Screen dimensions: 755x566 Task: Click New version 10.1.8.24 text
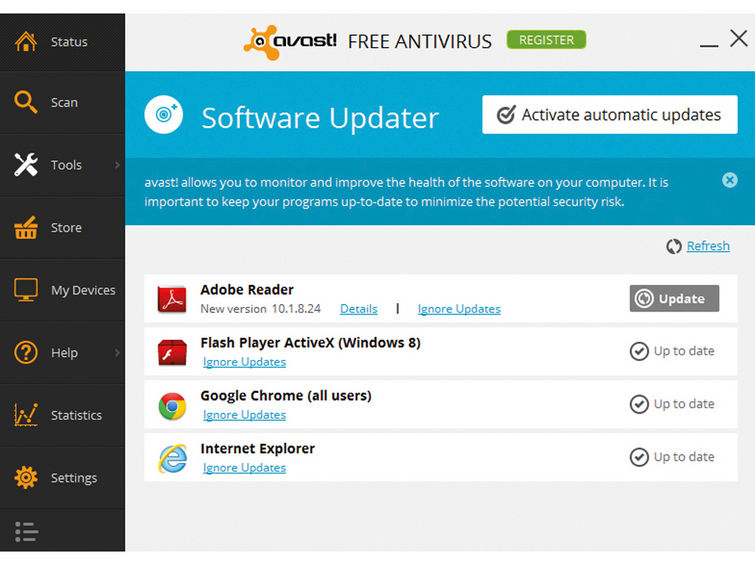tap(260, 309)
